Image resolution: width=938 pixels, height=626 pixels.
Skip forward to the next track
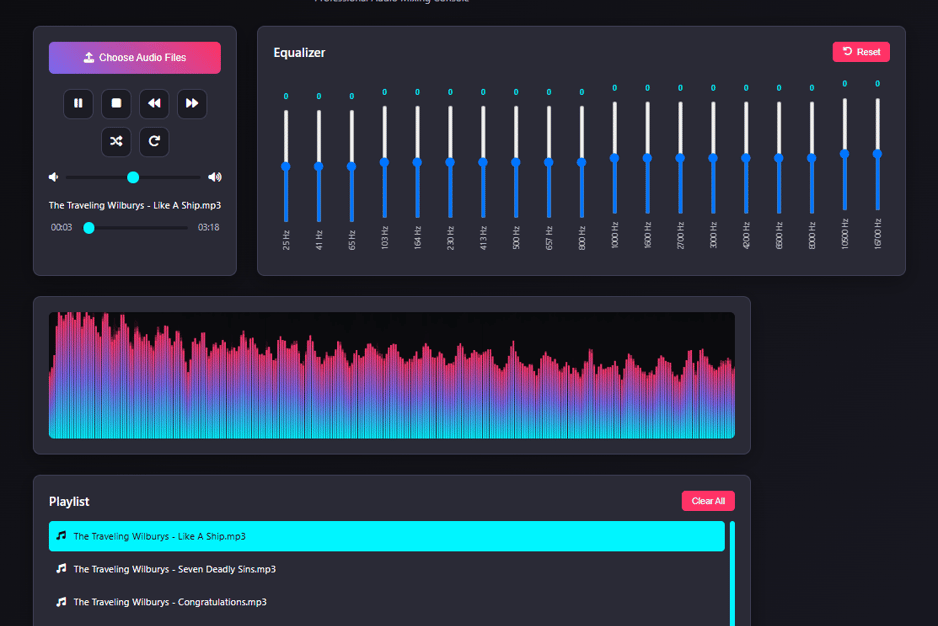191,104
